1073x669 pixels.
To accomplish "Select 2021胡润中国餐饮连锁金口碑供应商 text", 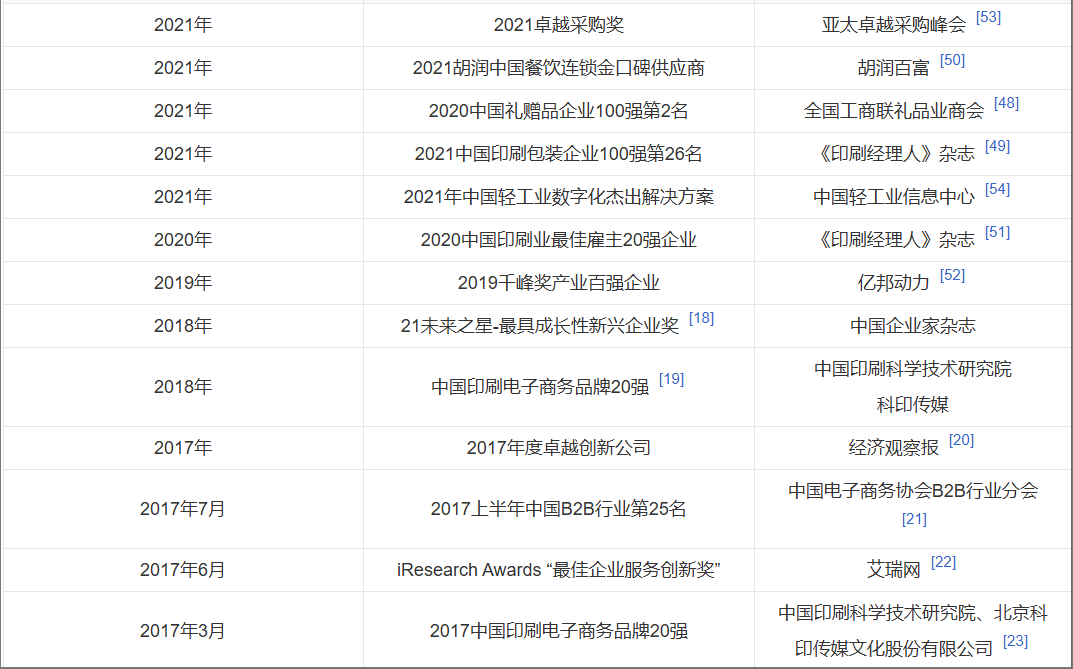I will [558, 68].
